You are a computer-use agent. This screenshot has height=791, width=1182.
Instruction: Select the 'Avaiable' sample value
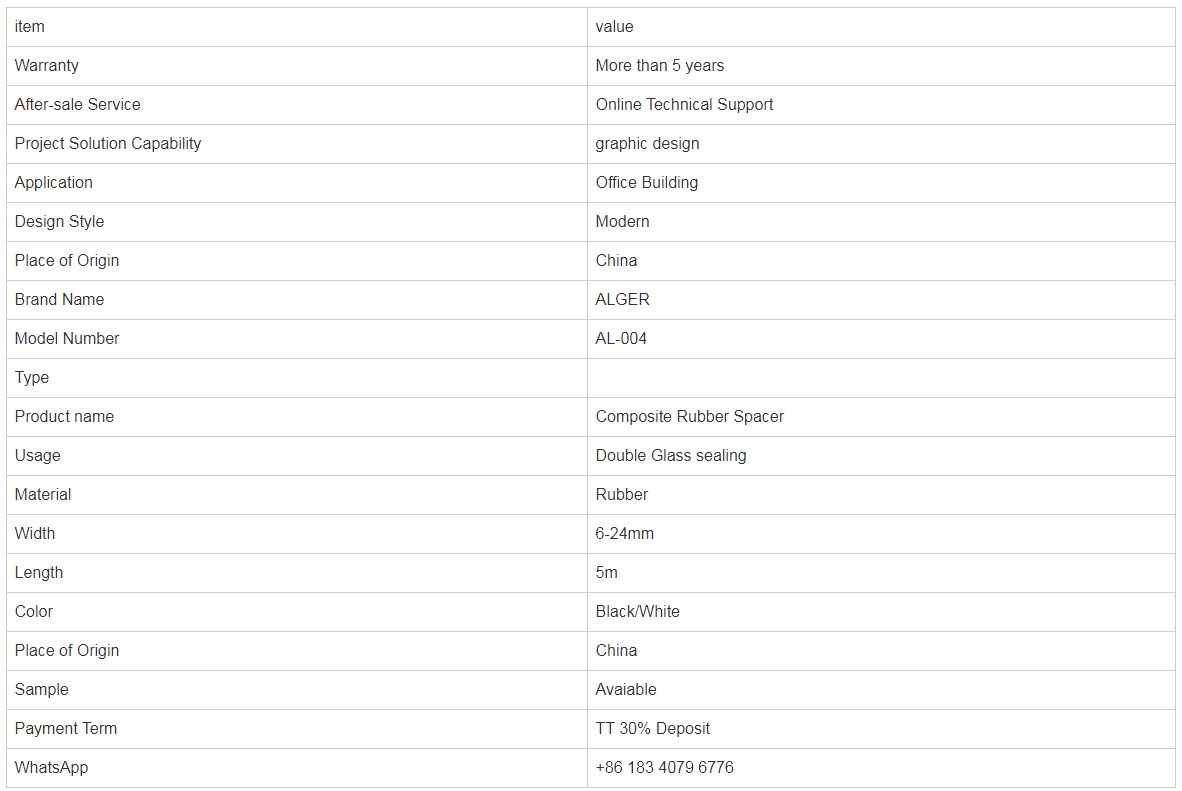[626, 689]
